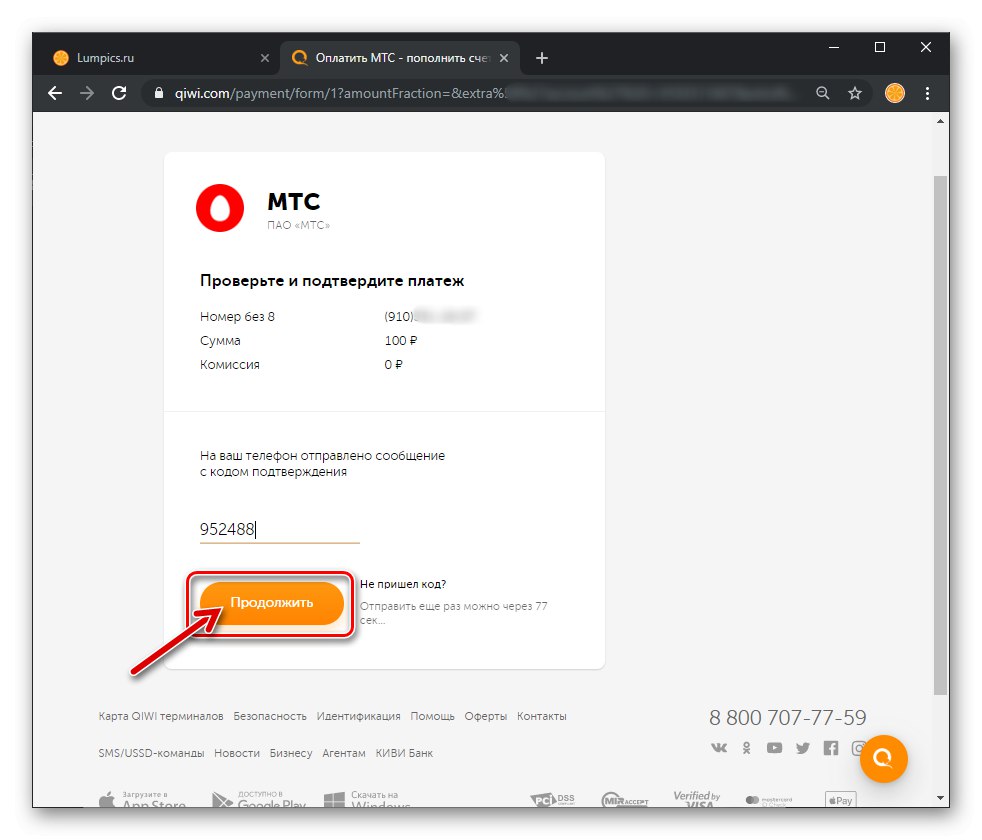The width and height of the screenshot is (982, 840).
Task: Click the Verified by VISA badge
Action: [x=697, y=799]
